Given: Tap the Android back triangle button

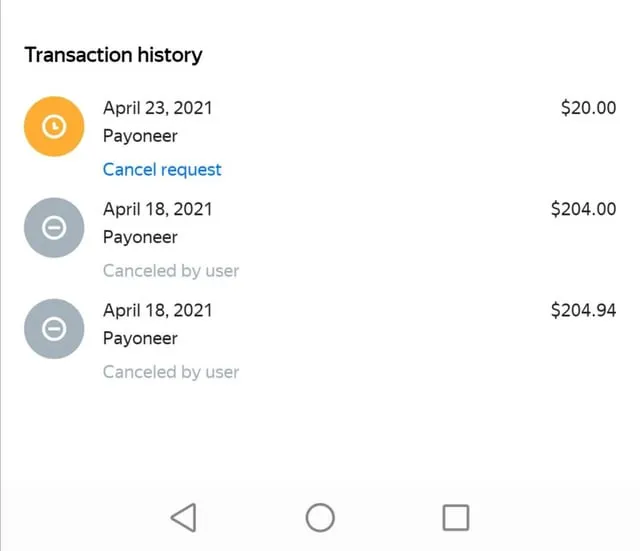Looking at the screenshot, I should tap(184, 518).
